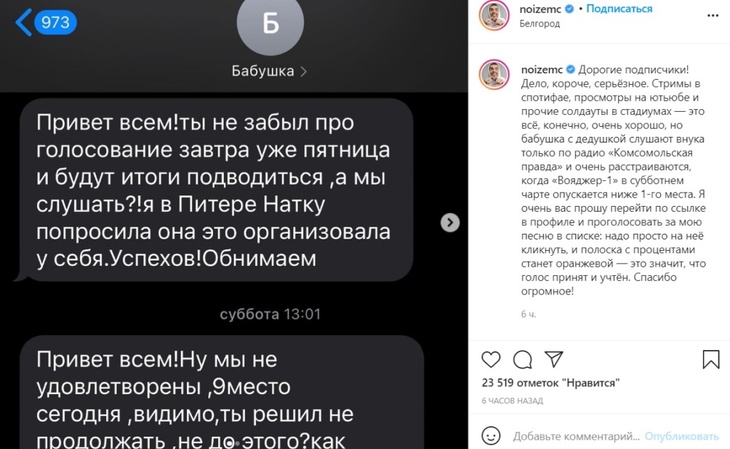730x449 pixels.
Task: Save the post with the bookmark icon
Action: (x=711, y=360)
